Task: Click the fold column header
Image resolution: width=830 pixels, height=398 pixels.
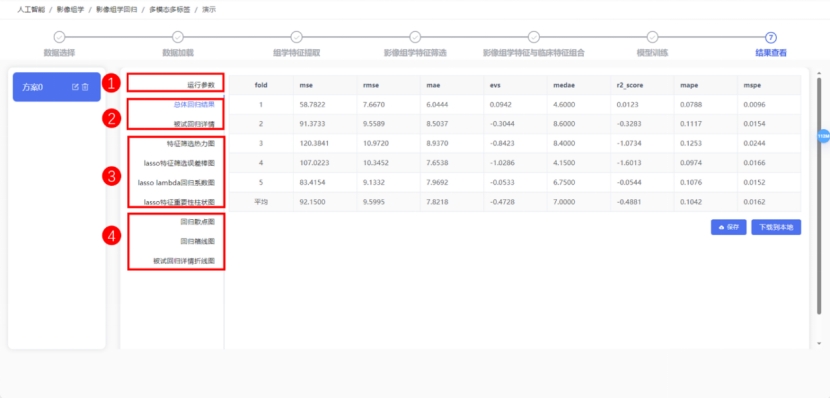Action: [x=261, y=85]
